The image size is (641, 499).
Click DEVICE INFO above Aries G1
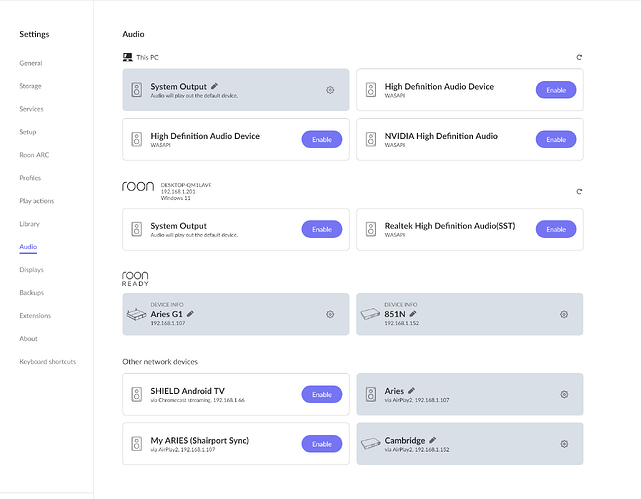click(x=167, y=304)
